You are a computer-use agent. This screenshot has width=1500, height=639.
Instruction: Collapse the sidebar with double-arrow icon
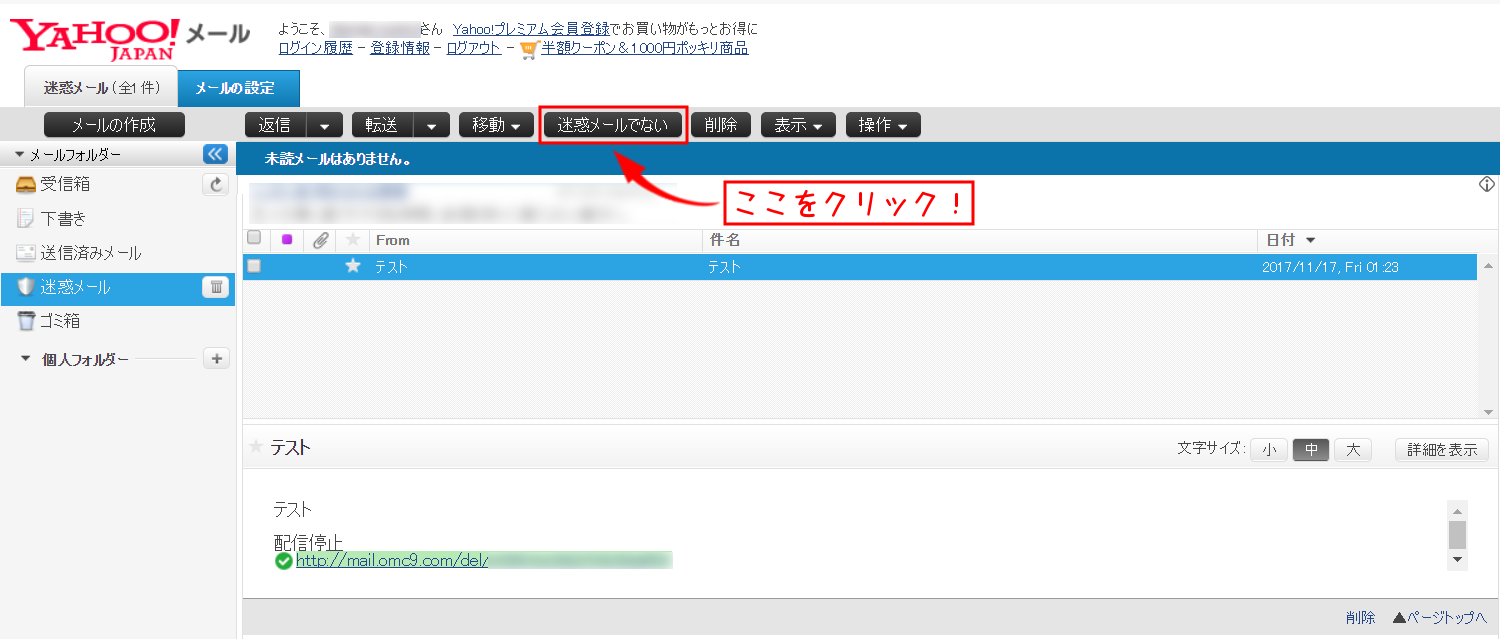pyautogui.click(x=215, y=154)
